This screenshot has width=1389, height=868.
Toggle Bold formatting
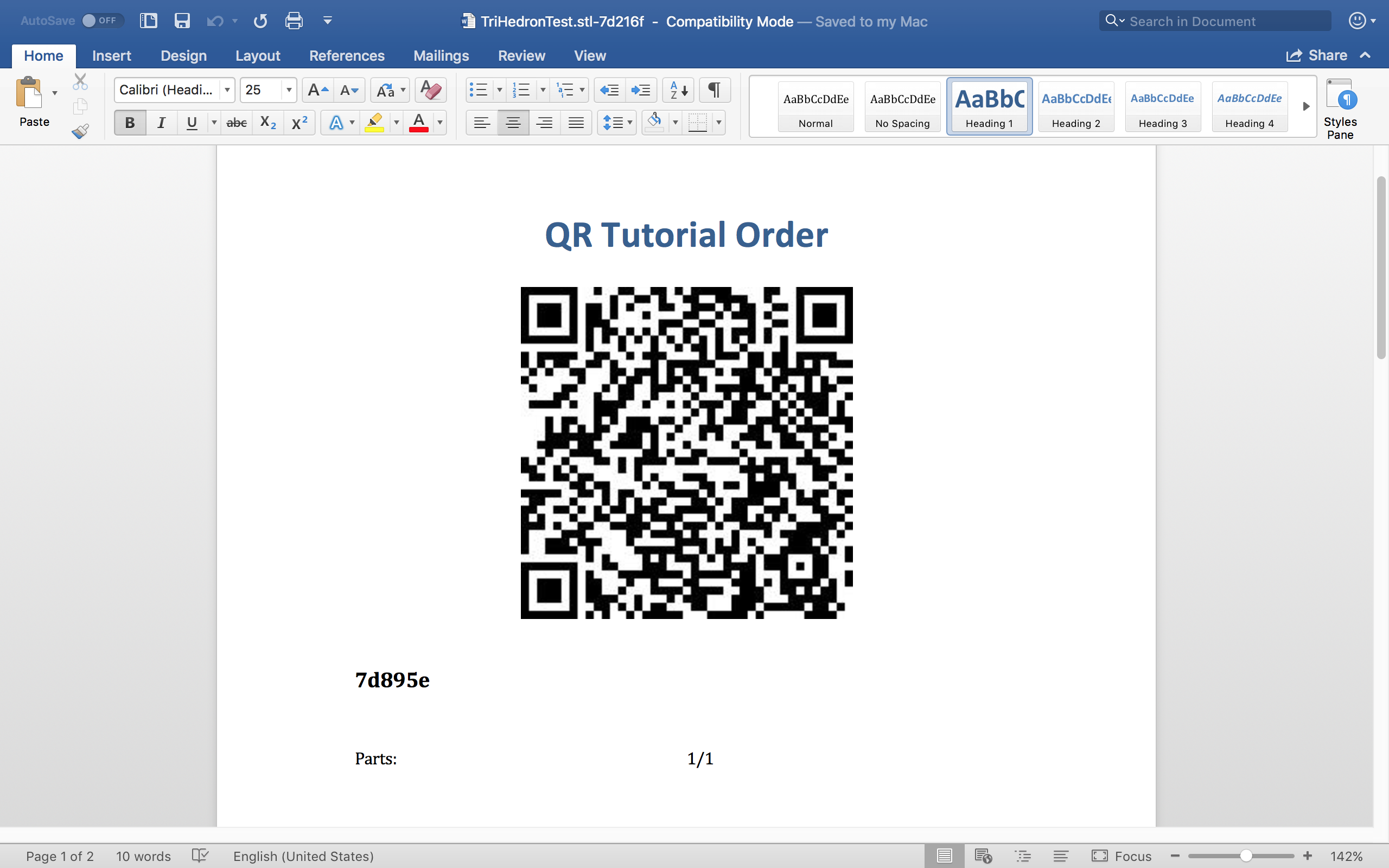(130, 122)
